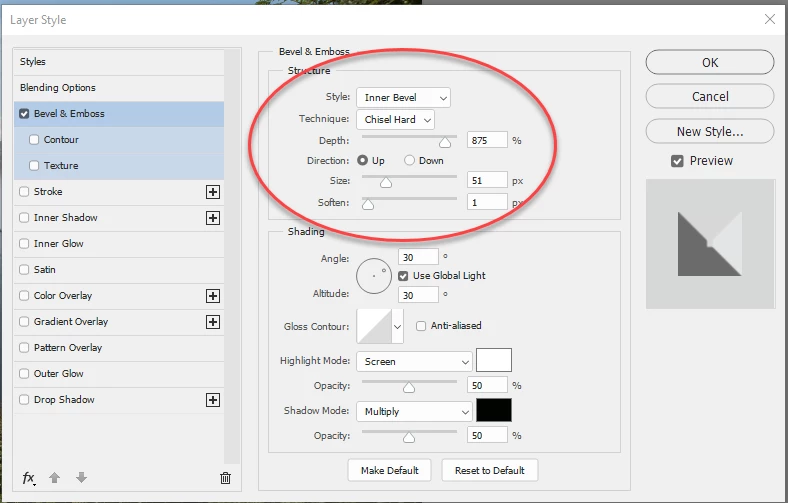
Task: Select the Inner Glow row label
Action: tap(59, 244)
